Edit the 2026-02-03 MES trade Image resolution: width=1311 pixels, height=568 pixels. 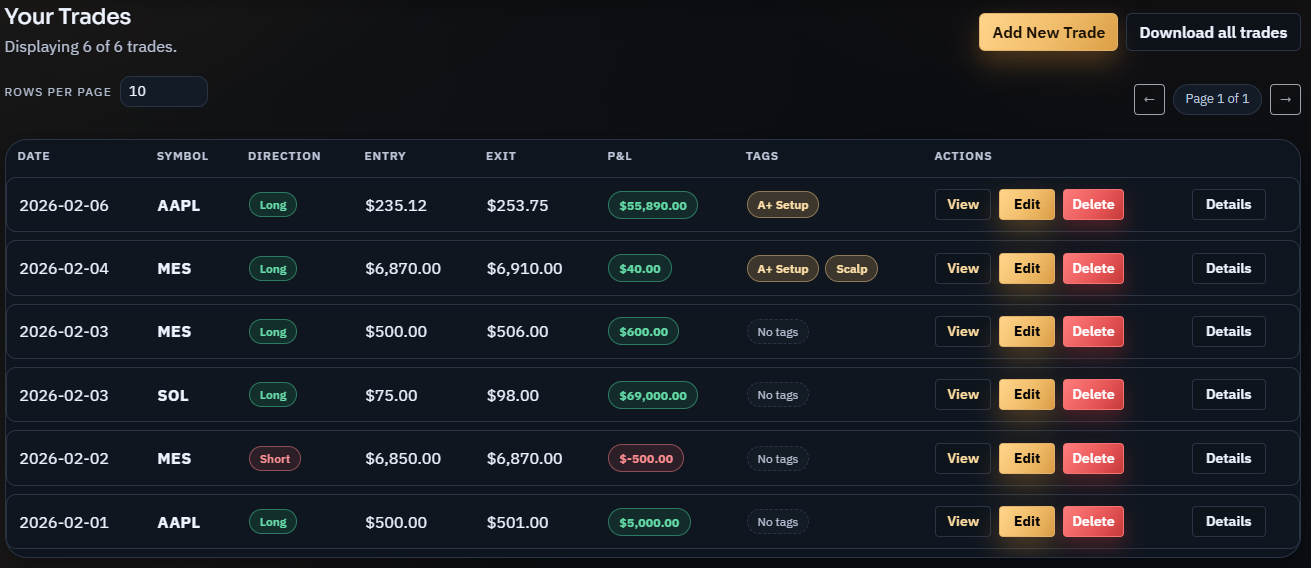[1027, 331]
